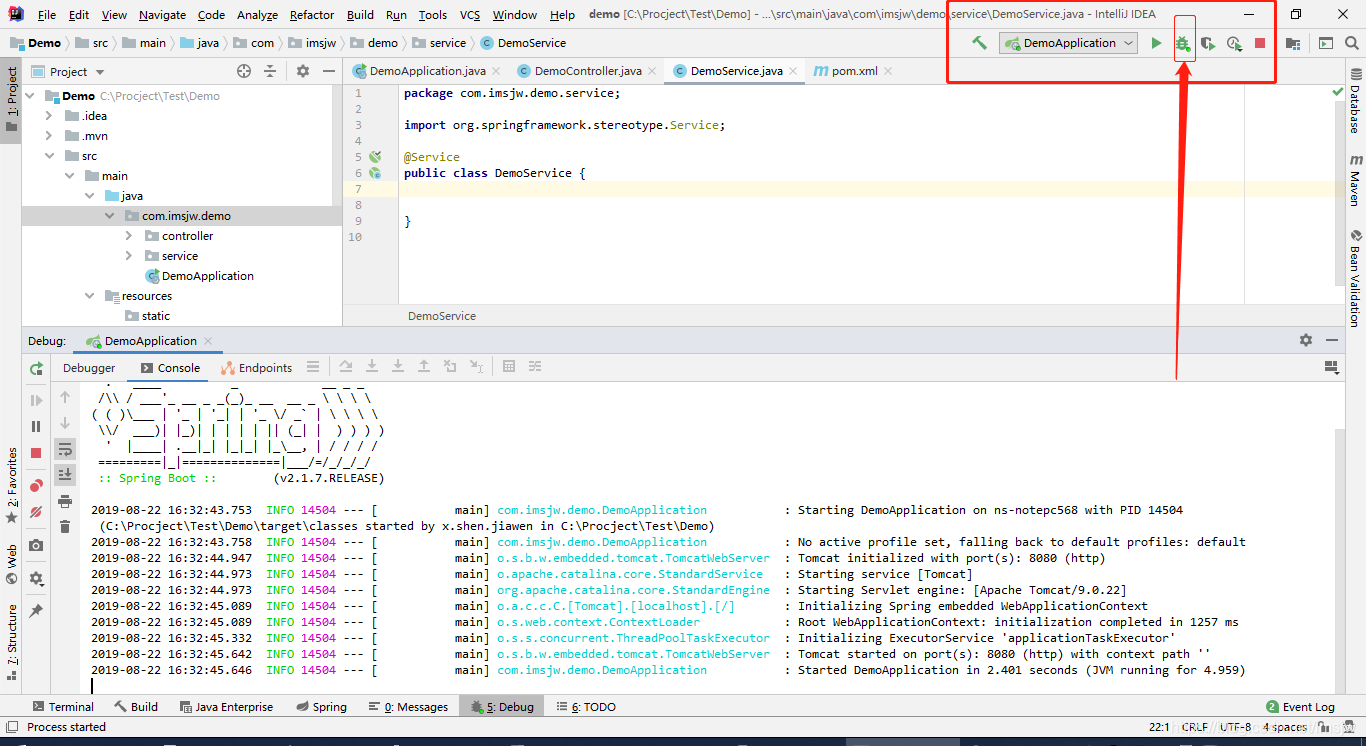The height and width of the screenshot is (746, 1366).
Task: Stop the session in the Debug sidebar
Action: (36, 453)
